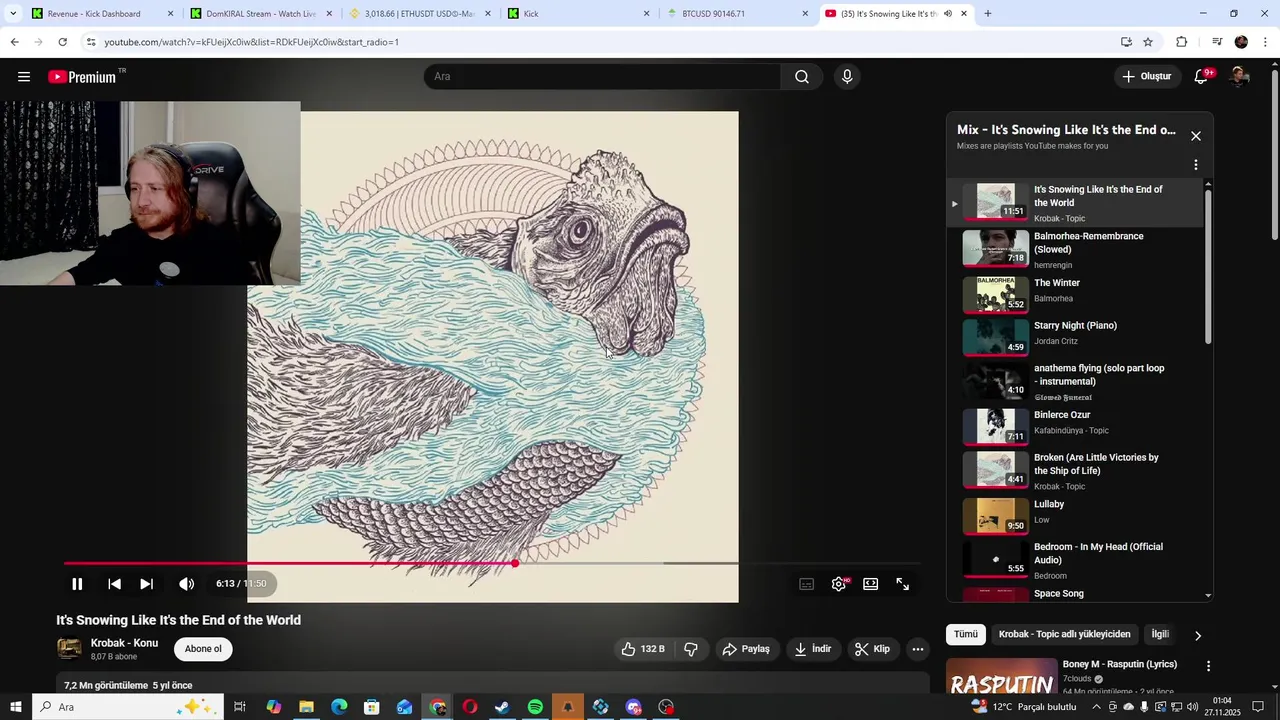This screenshot has width=1280, height=720.
Task: Play Lullaby by Low
Action: click(1075, 514)
